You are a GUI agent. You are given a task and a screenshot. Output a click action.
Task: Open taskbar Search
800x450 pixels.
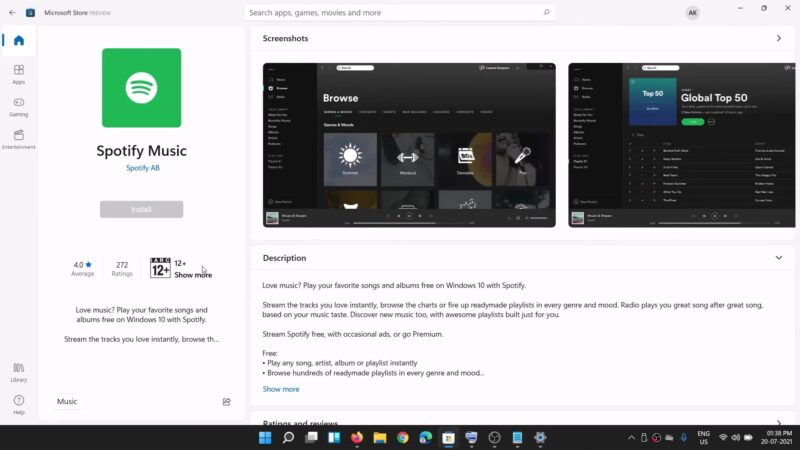pos(288,438)
